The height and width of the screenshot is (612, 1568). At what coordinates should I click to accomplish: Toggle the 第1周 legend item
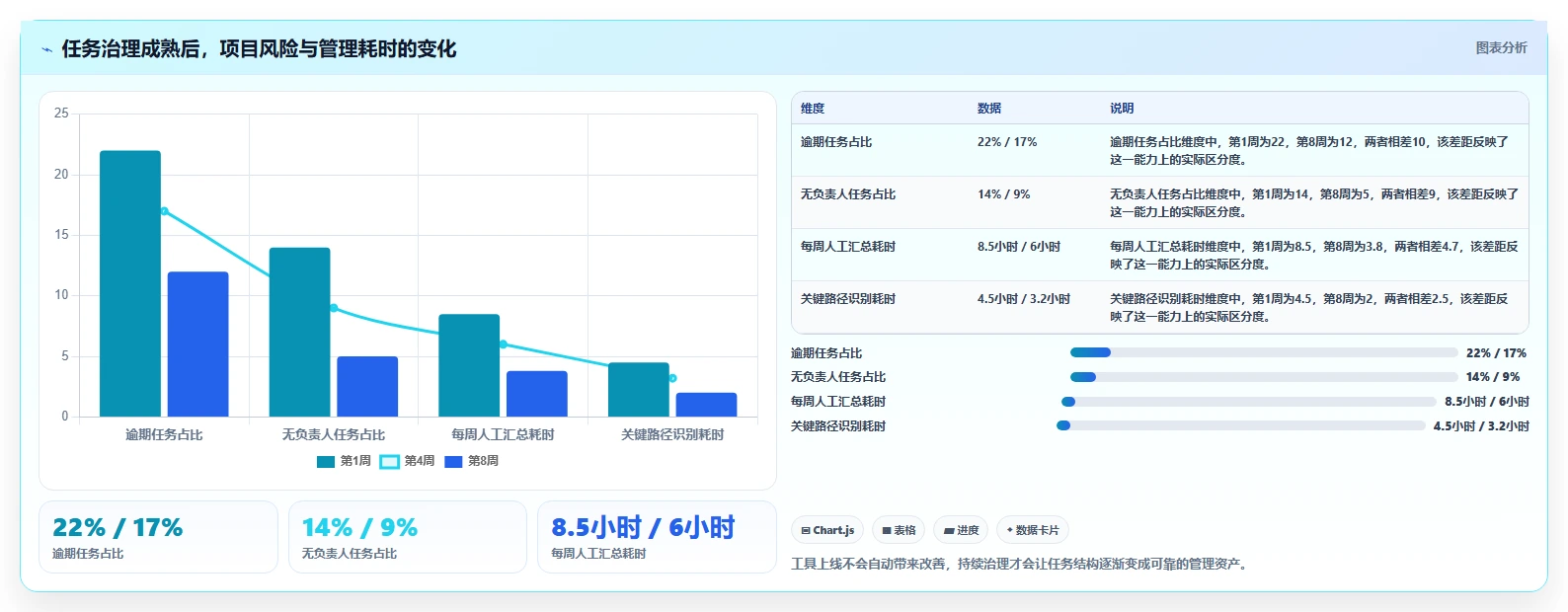(x=344, y=461)
